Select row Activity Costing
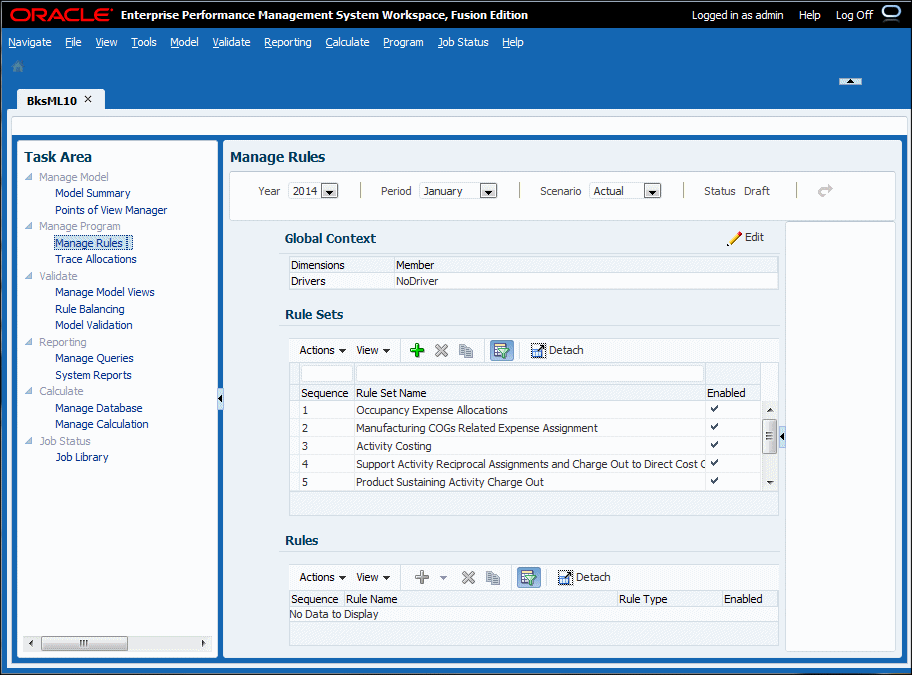This screenshot has width=912, height=675. point(526,446)
